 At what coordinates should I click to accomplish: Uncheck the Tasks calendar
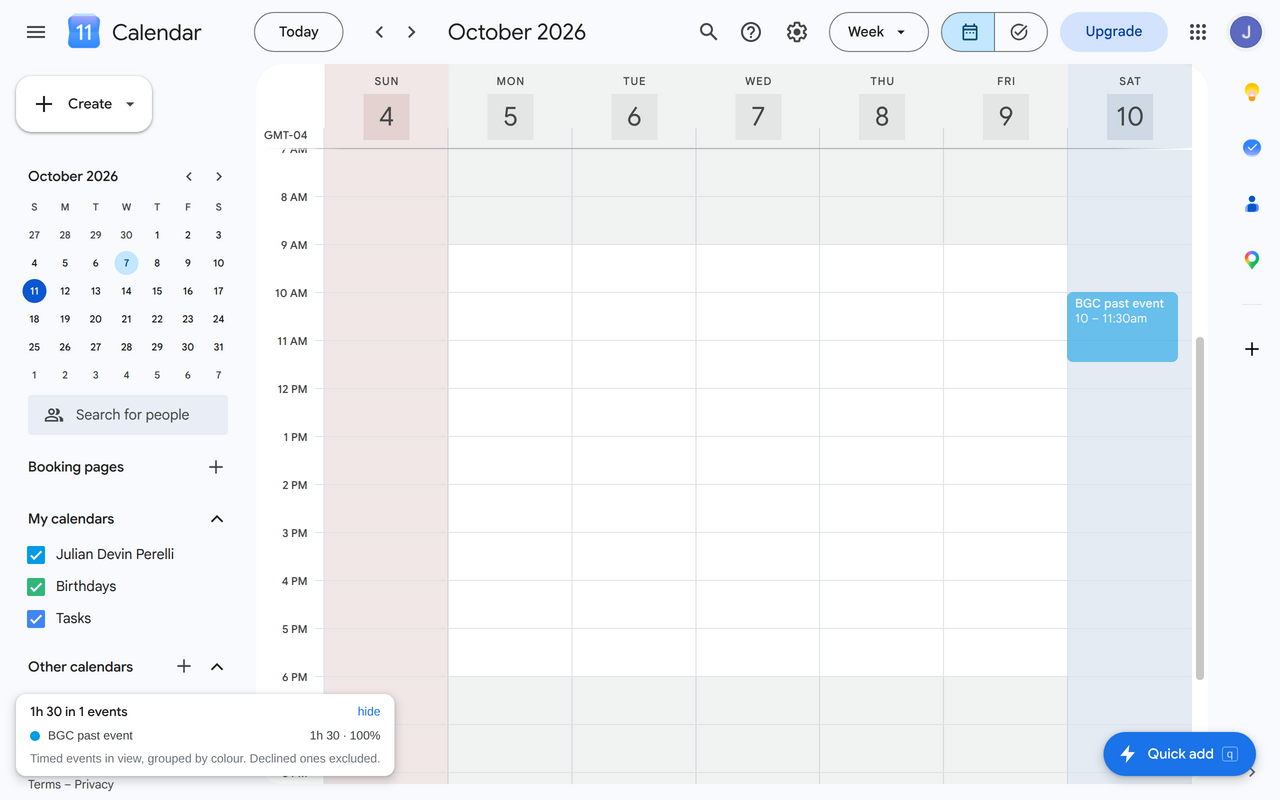tap(36, 619)
